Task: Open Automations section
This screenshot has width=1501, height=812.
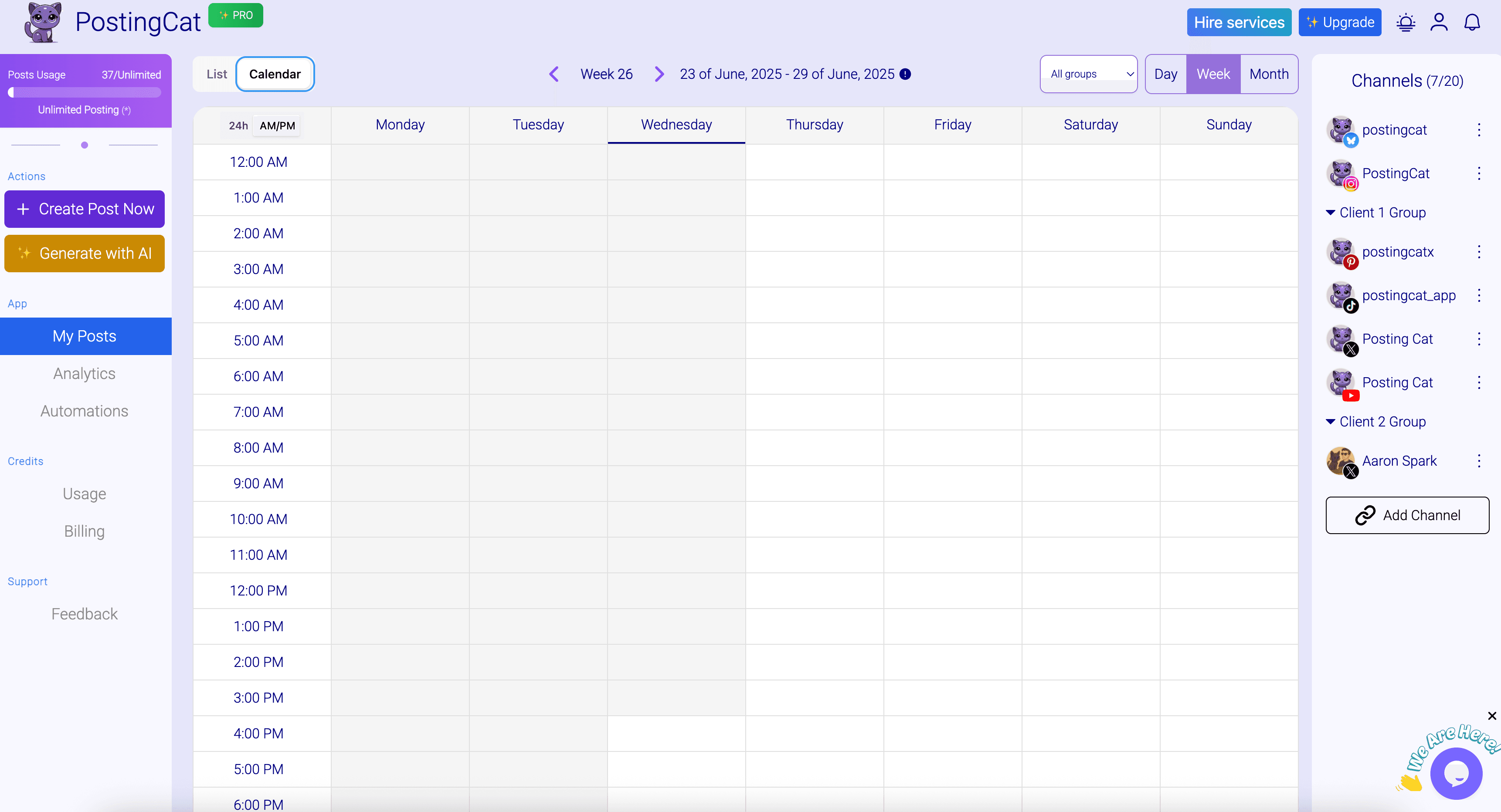Action: click(85, 411)
